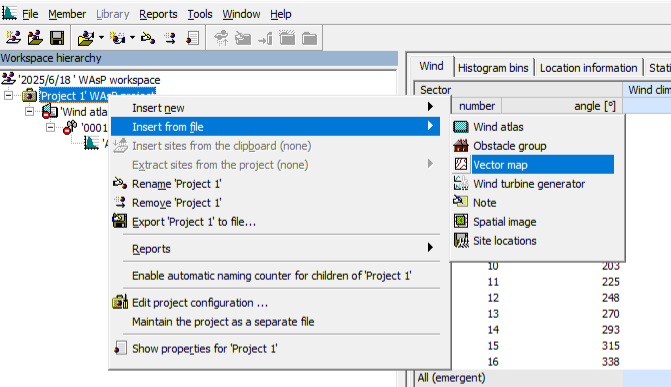Screen dimensions: 671x387
Task: Open the Tools menu in menu bar
Action: 200,14
